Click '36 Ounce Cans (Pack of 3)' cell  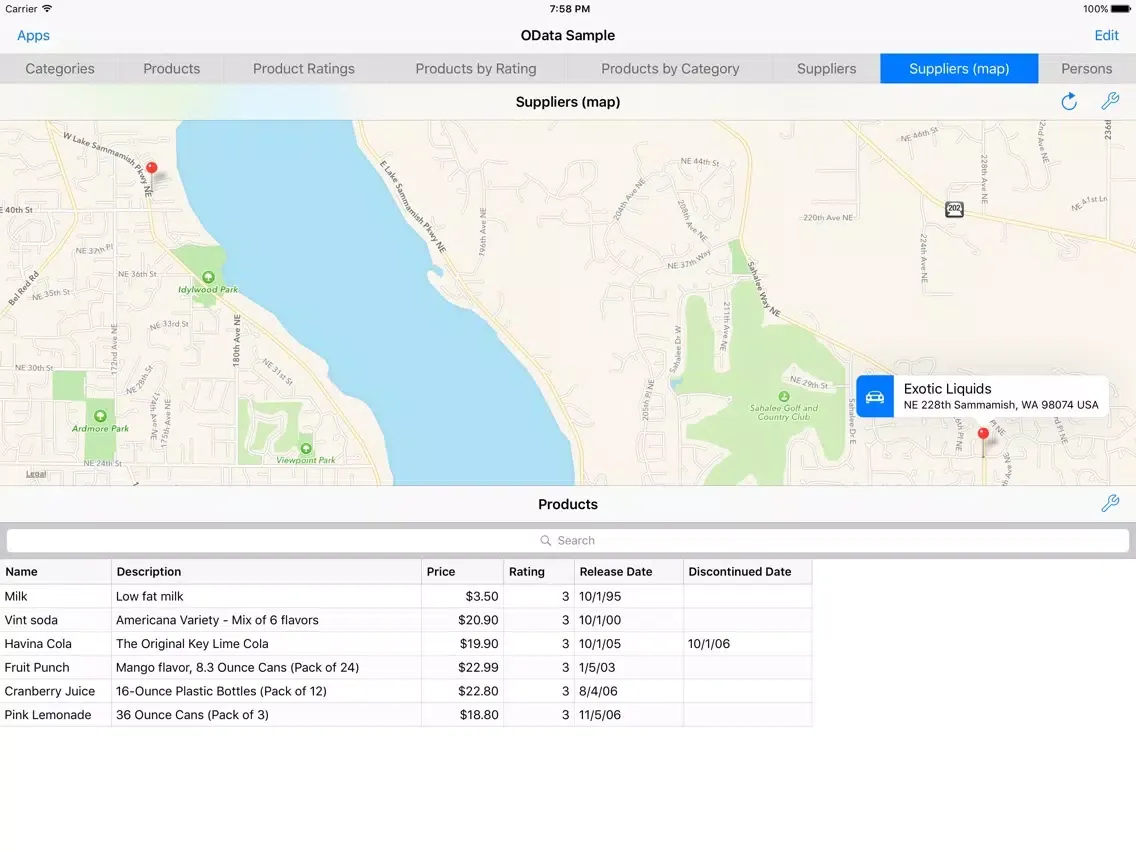(x=266, y=715)
